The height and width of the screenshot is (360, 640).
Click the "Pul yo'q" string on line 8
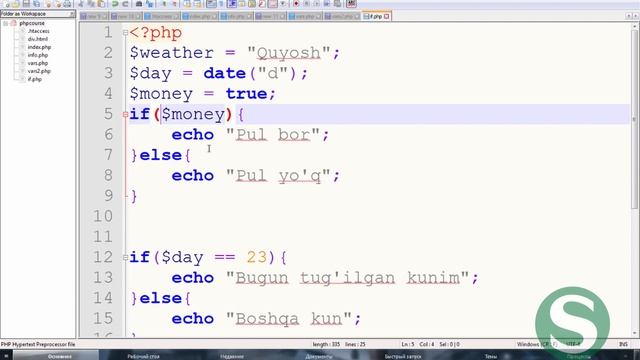click(x=278, y=176)
